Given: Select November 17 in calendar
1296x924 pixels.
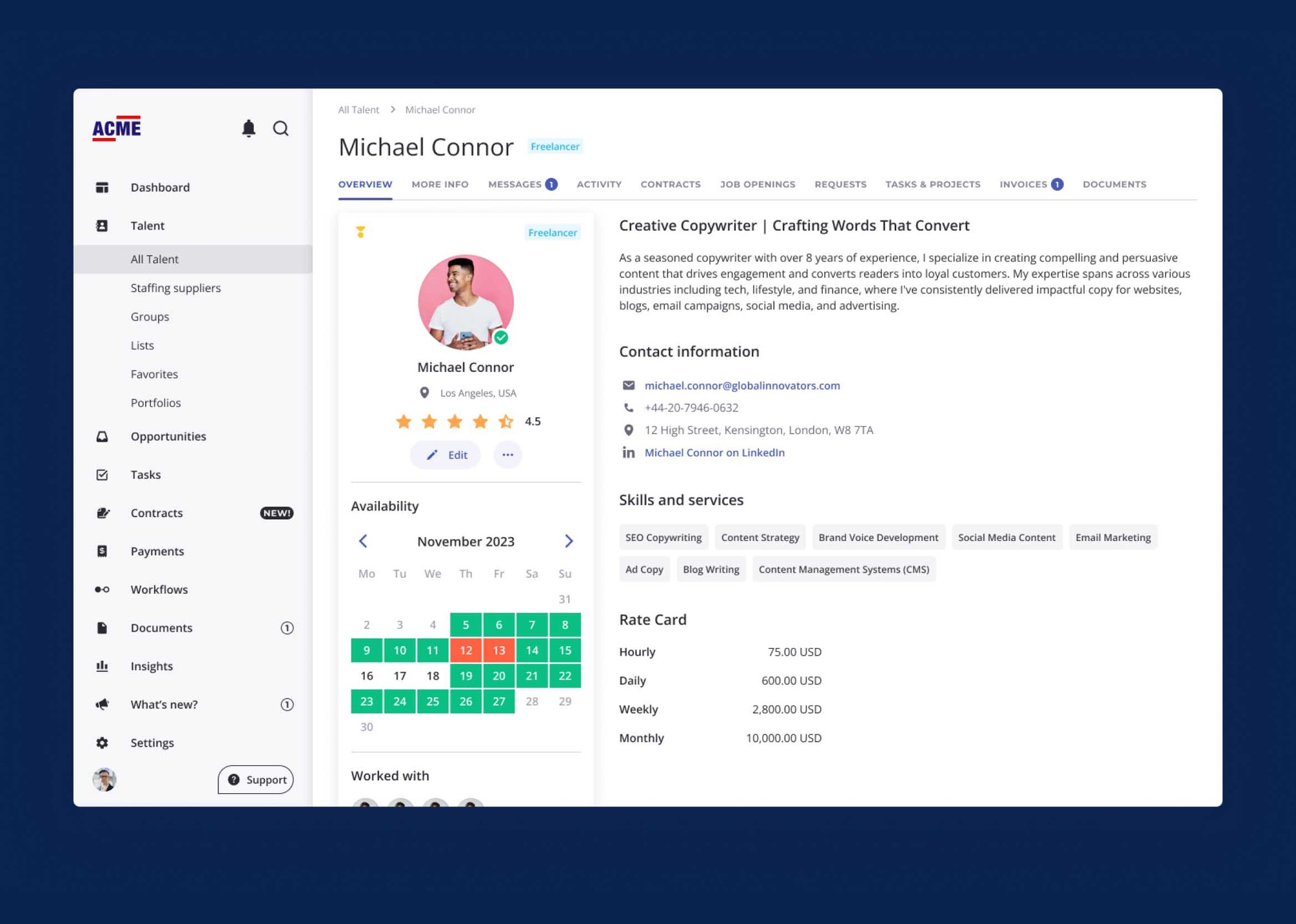Looking at the screenshot, I should point(400,676).
